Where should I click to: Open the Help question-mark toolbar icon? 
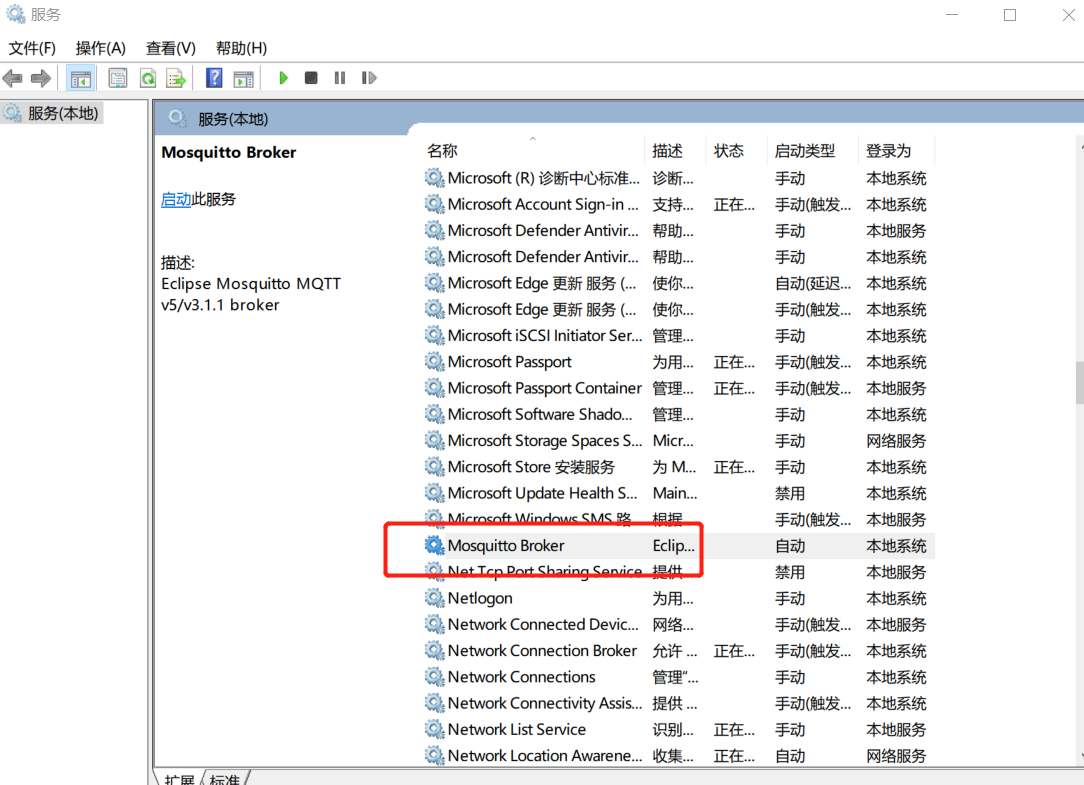tap(214, 77)
